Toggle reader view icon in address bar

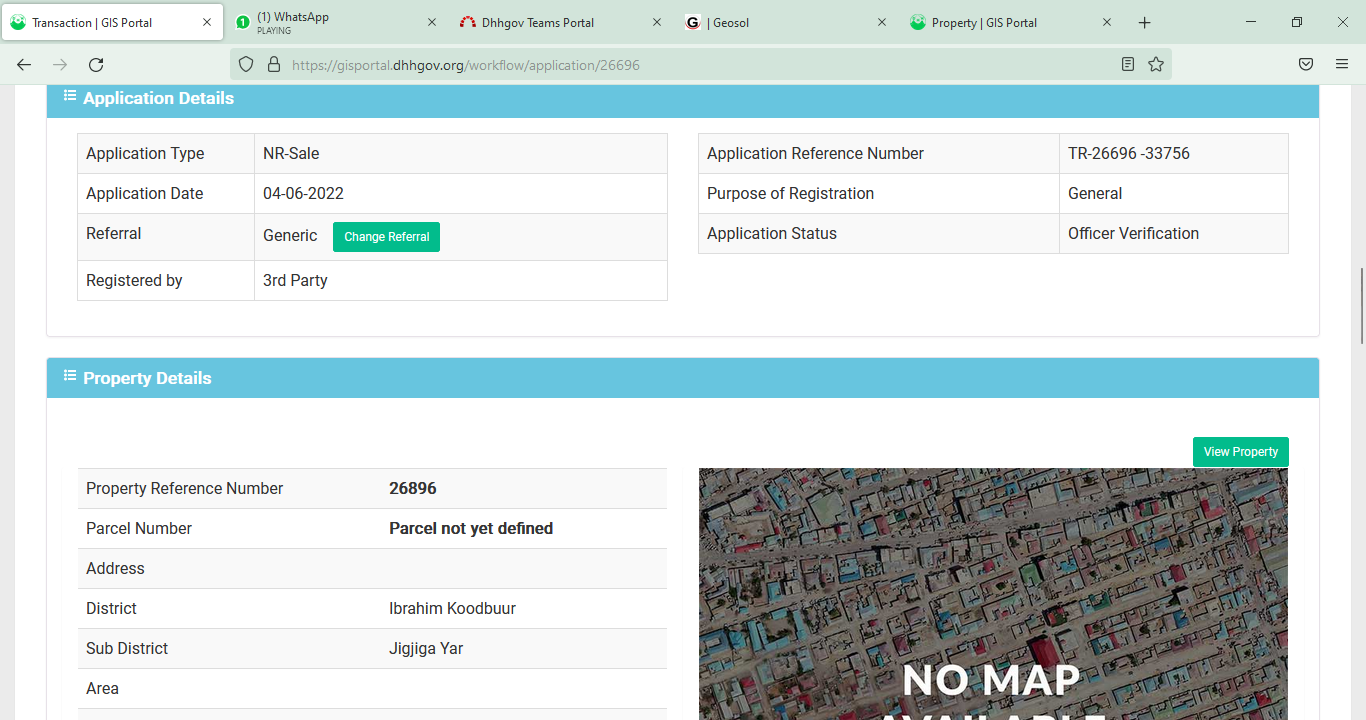(x=1128, y=64)
